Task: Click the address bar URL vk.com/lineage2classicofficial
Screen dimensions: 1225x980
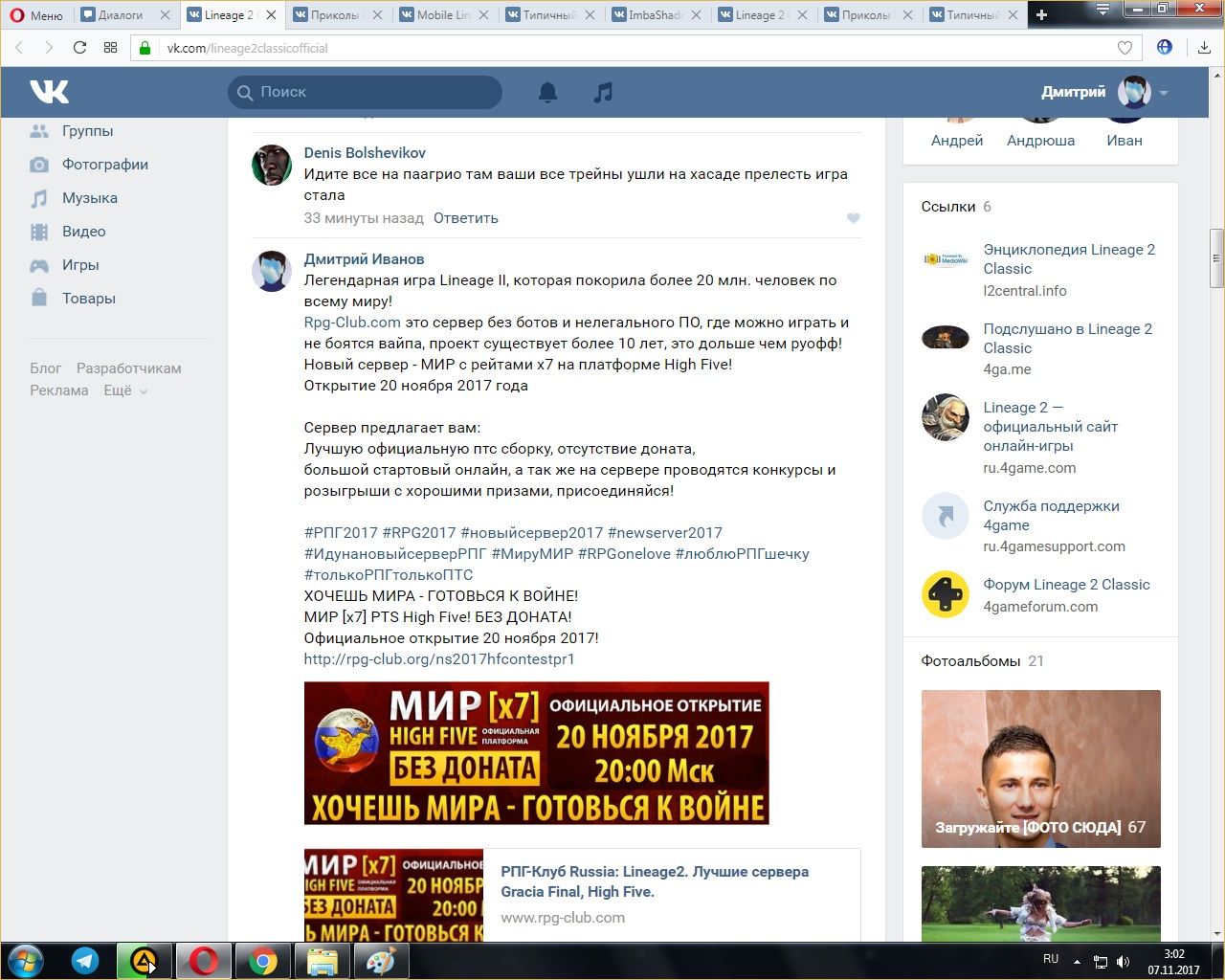Action: 247,48
